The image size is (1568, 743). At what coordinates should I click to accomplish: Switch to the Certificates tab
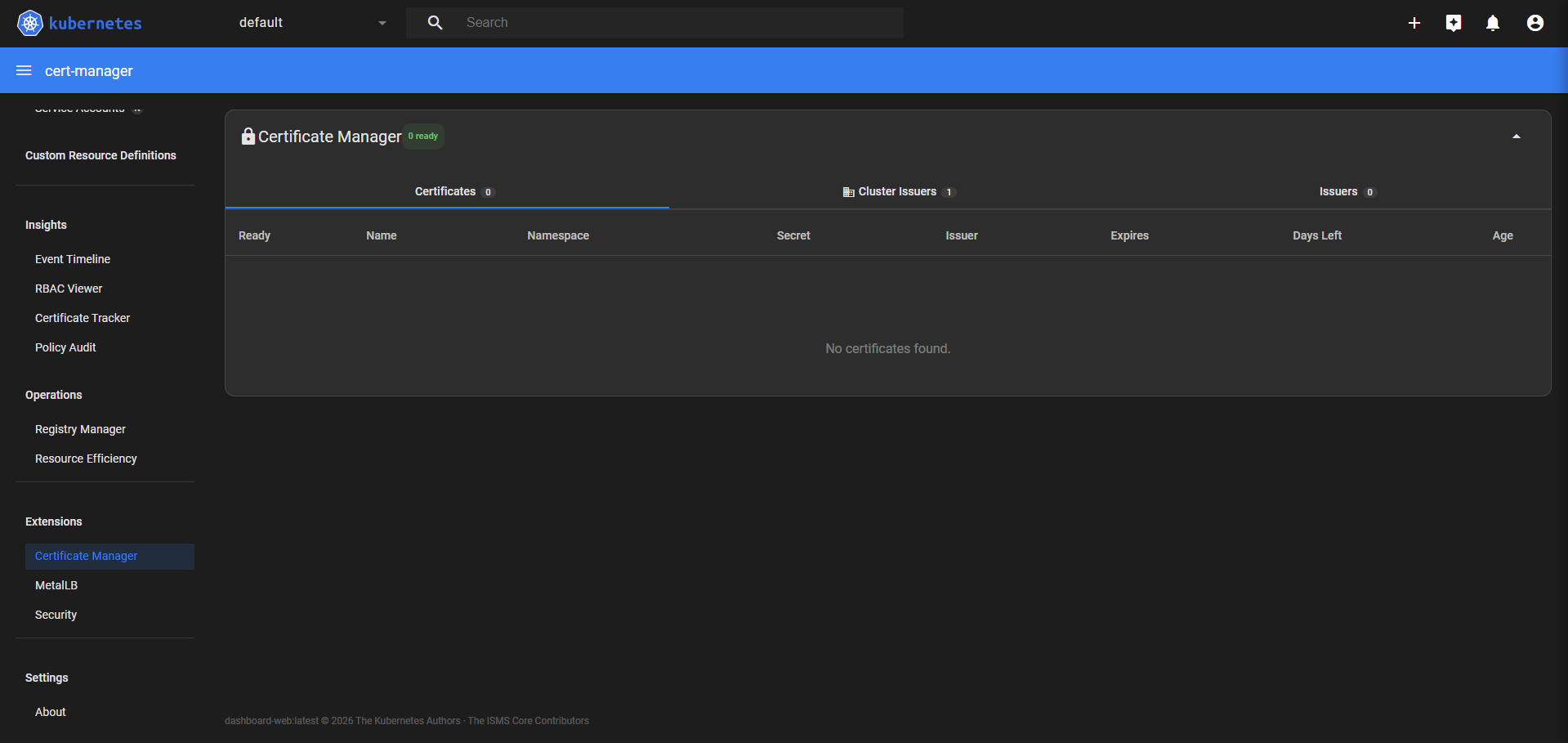[x=447, y=191]
